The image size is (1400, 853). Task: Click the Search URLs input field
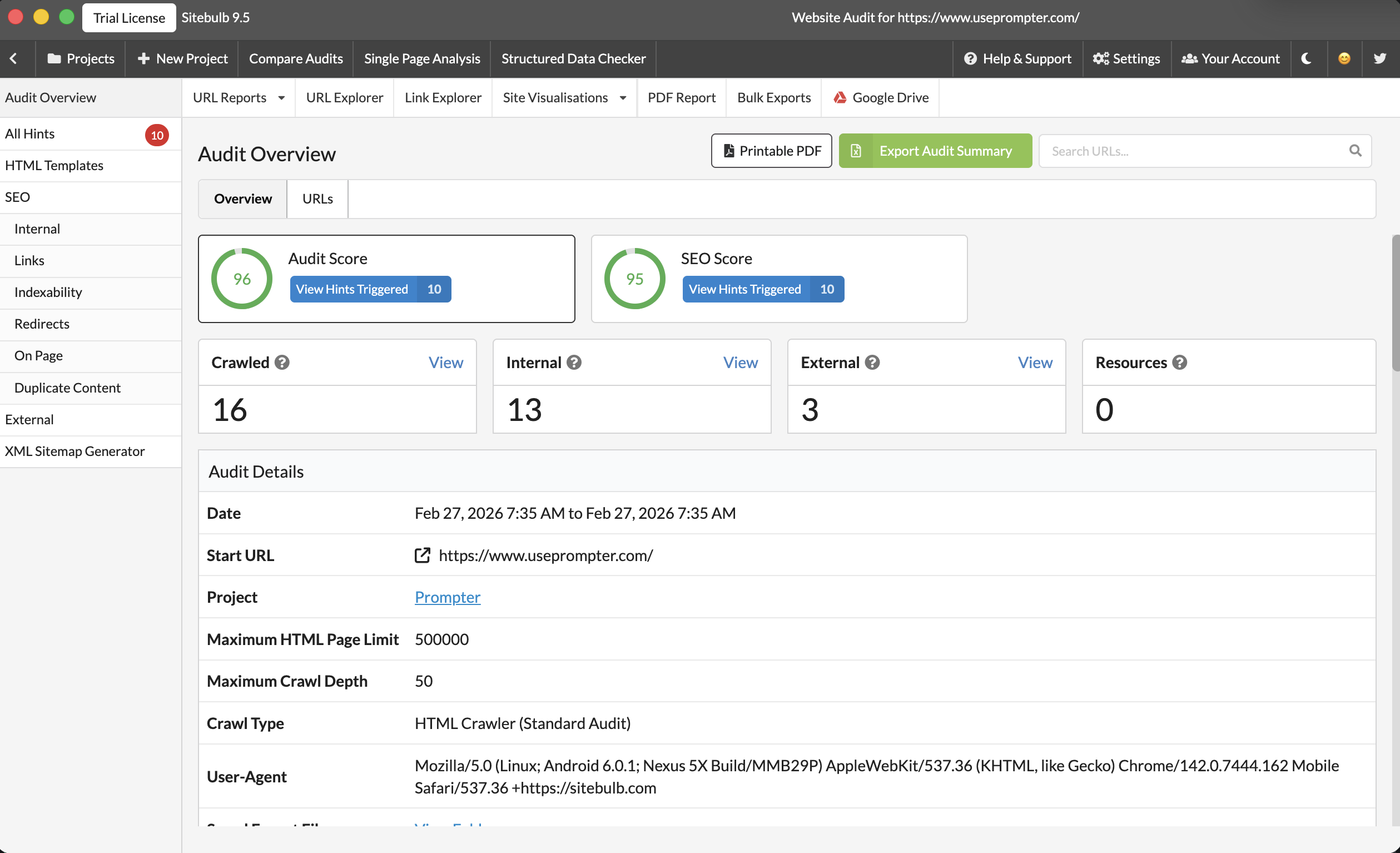pyautogui.click(x=1193, y=151)
